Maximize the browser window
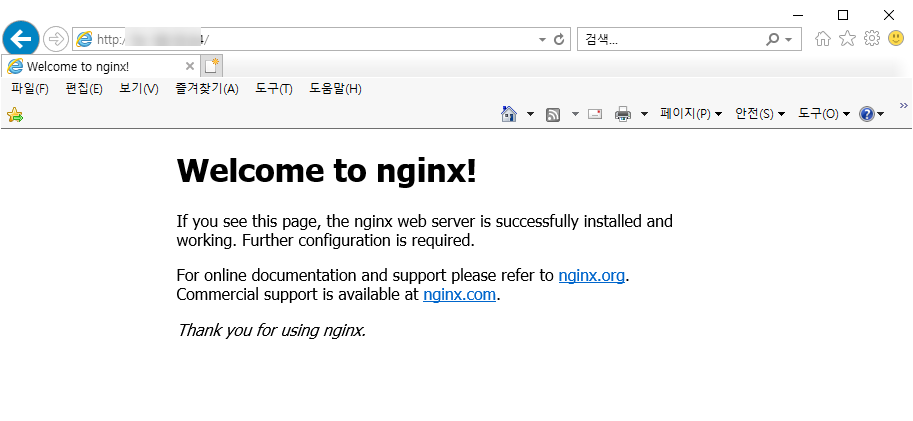 click(843, 15)
